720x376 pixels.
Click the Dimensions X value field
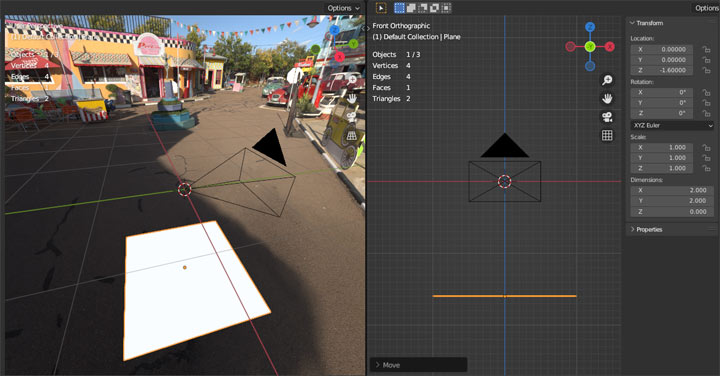(x=672, y=190)
